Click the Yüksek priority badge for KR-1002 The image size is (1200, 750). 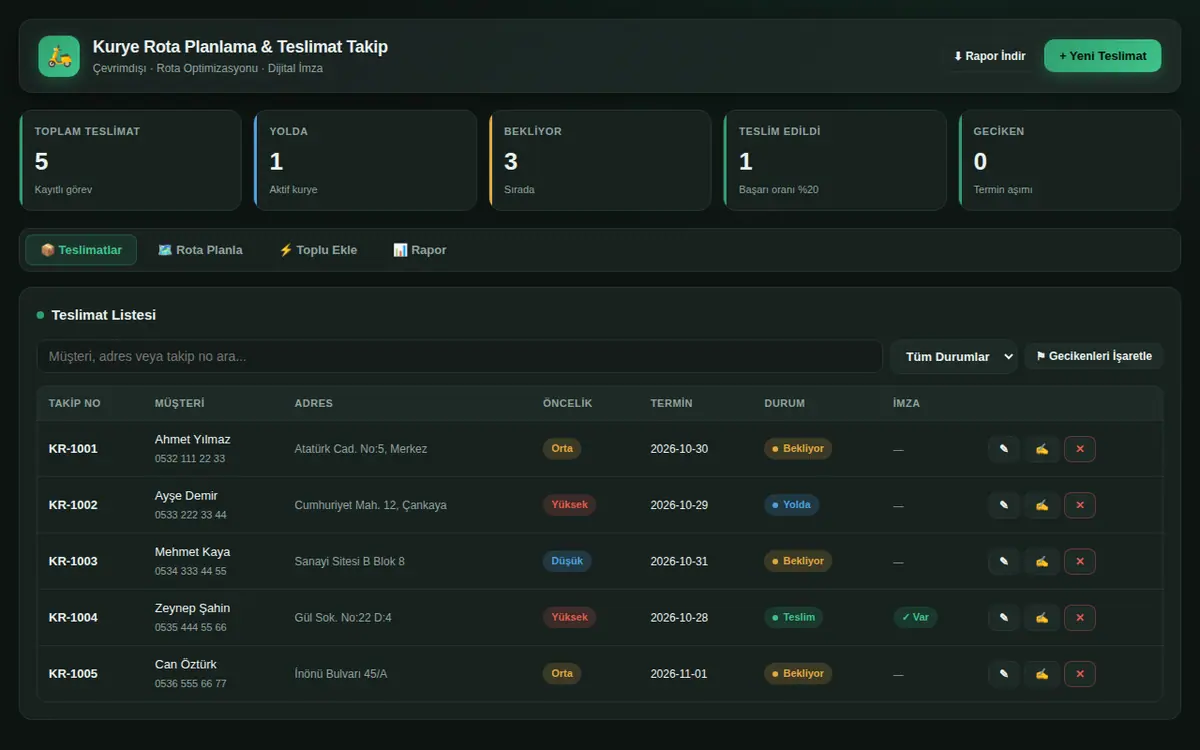(x=570, y=505)
